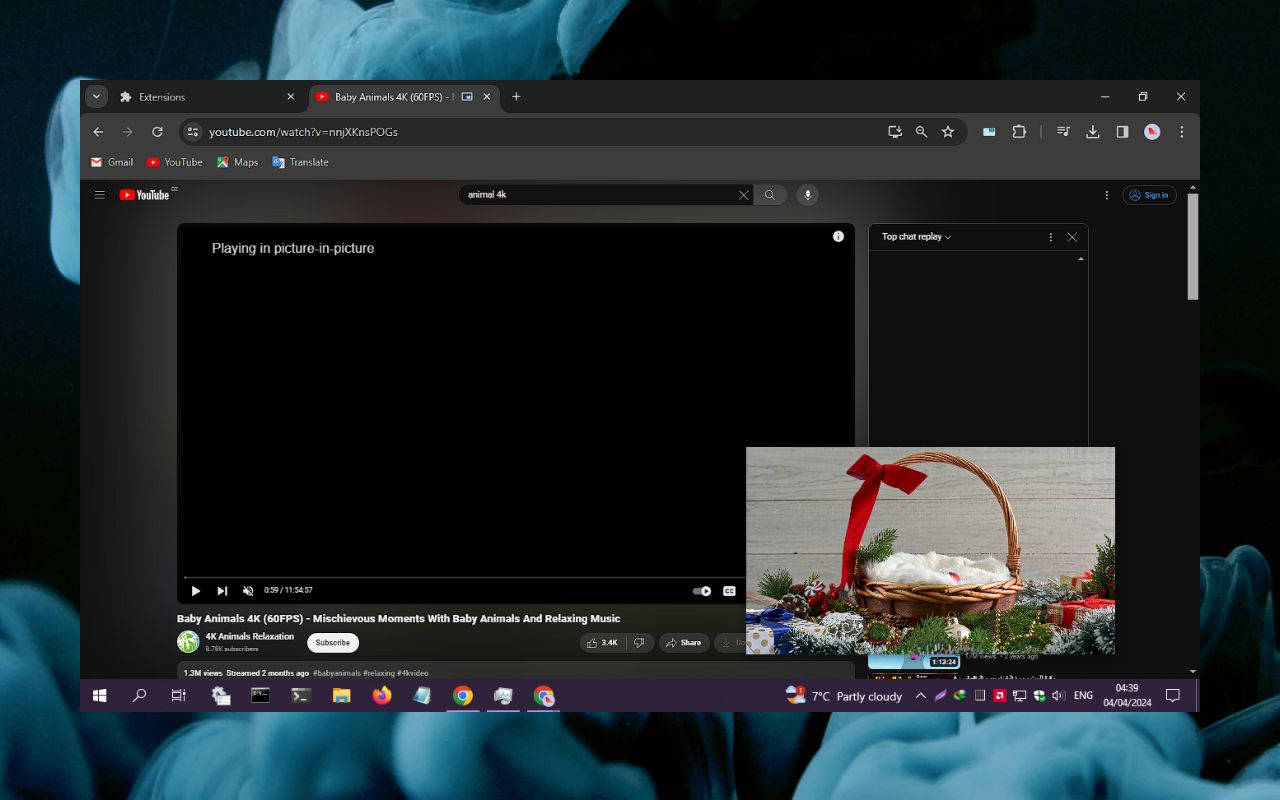Open Google Chrome from the taskbar
Screen dimensions: 1280x800
[462, 695]
